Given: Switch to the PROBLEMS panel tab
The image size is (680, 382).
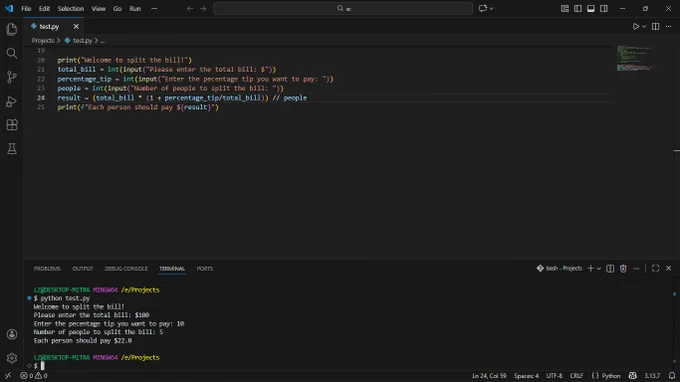Looking at the screenshot, I should click(x=47, y=268).
